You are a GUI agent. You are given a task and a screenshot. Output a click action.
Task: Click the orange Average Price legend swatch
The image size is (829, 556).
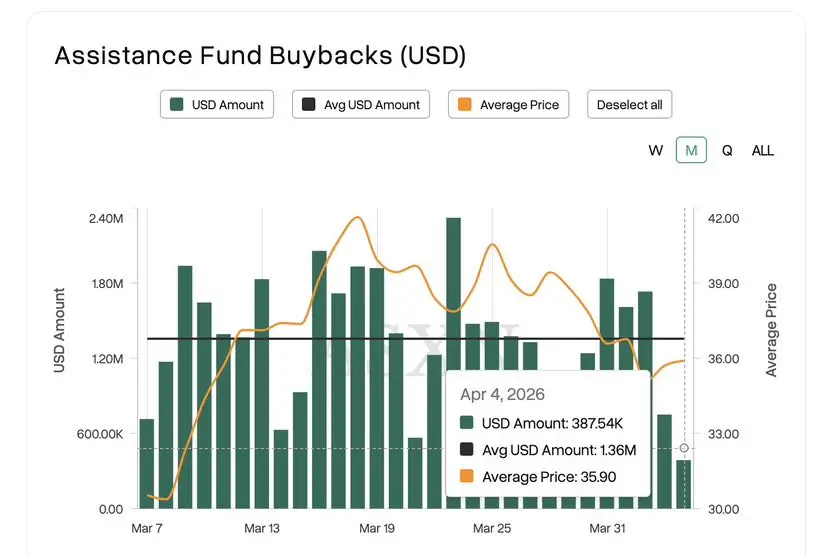click(x=465, y=105)
